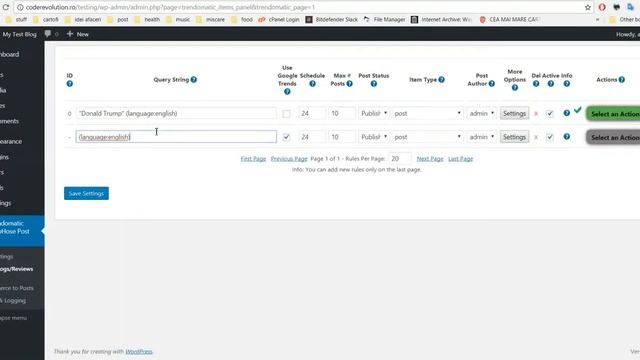Viewport: 640px width, 360px height.
Task: Open Item Type dropdown in second row
Action: coord(427,137)
